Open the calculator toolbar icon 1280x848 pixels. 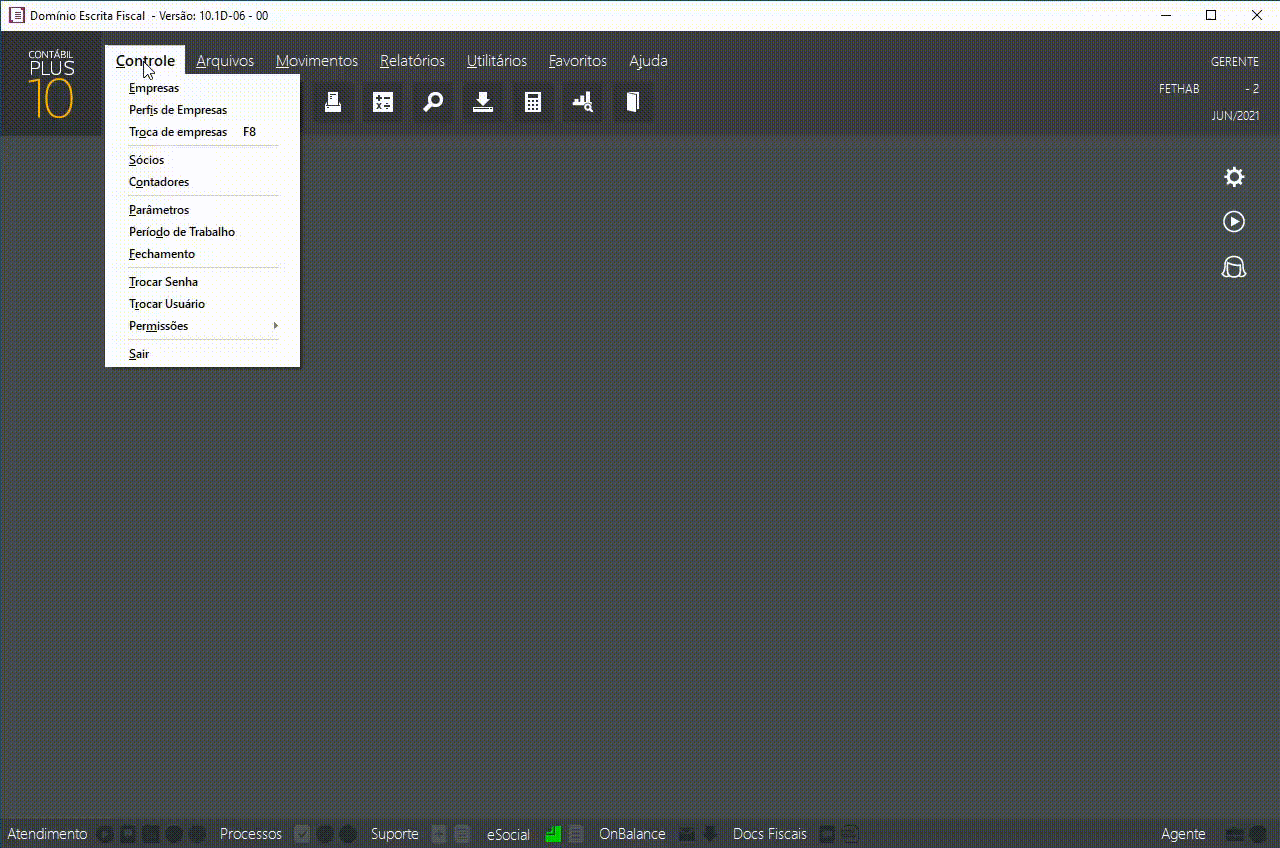533,102
